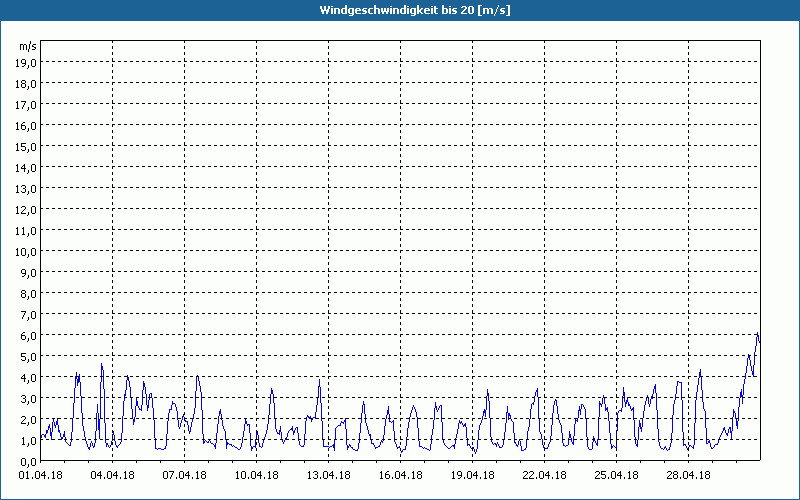Screen dimensions: 800x500
Task: Click the 3,0 y-axis label
Action: (x=29, y=398)
